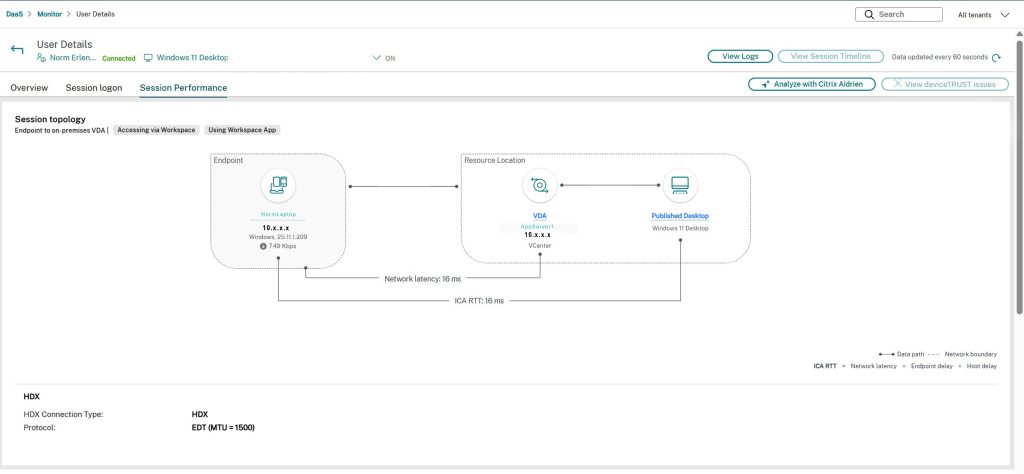Click the HDX Connection Type label
The width and height of the screenshot is (1024, 474).
tap(63, 414)
